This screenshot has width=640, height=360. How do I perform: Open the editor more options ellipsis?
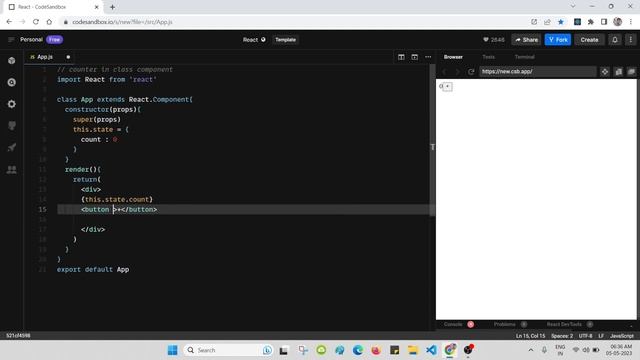(428, 57)
